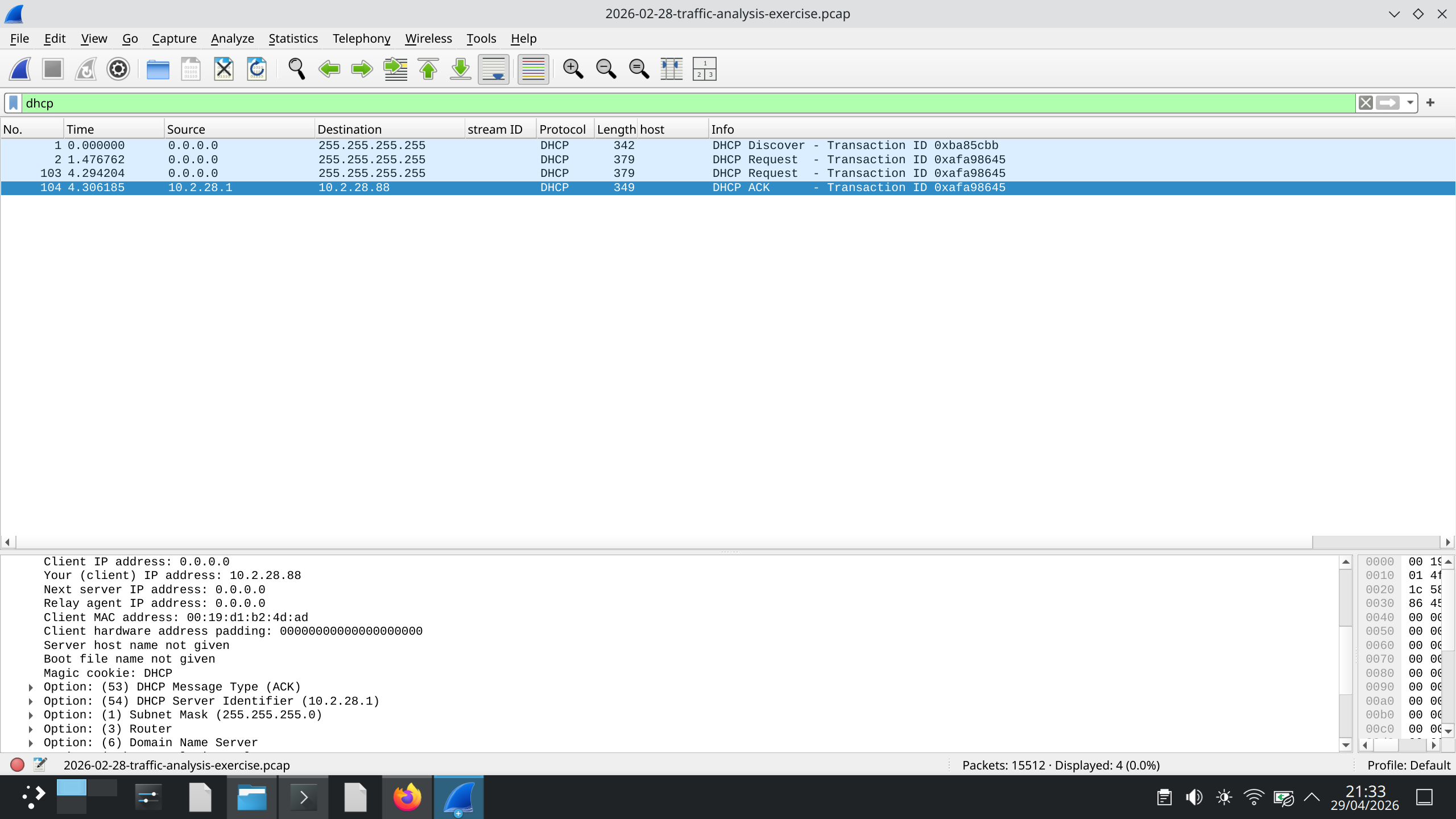Find a packet magnifier icon
This screenshot has width=1456, height=819.
[x=296, y=69]
